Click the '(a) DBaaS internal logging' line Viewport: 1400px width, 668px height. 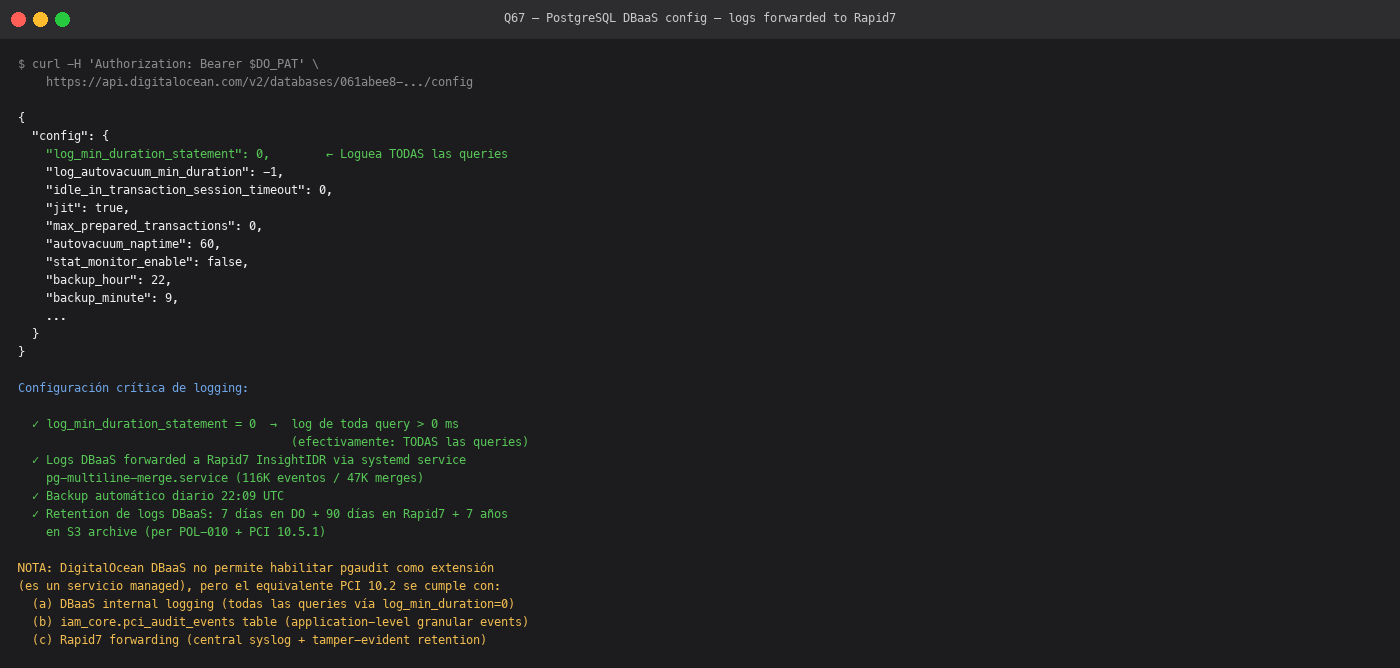[x=273, y=604]
